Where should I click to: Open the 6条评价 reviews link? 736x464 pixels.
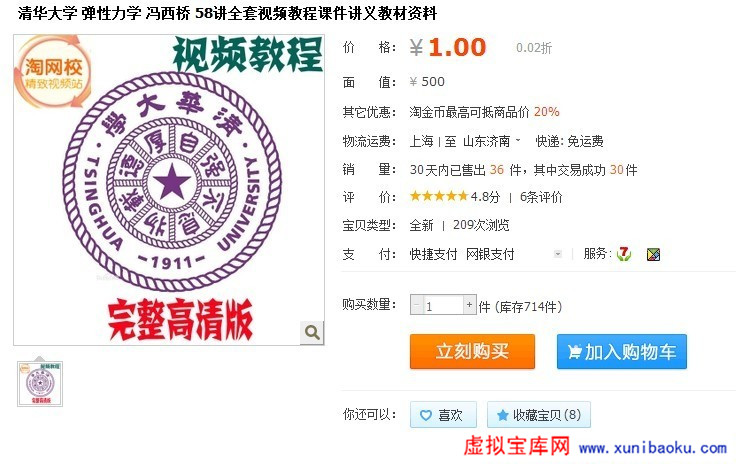[541, 197]
